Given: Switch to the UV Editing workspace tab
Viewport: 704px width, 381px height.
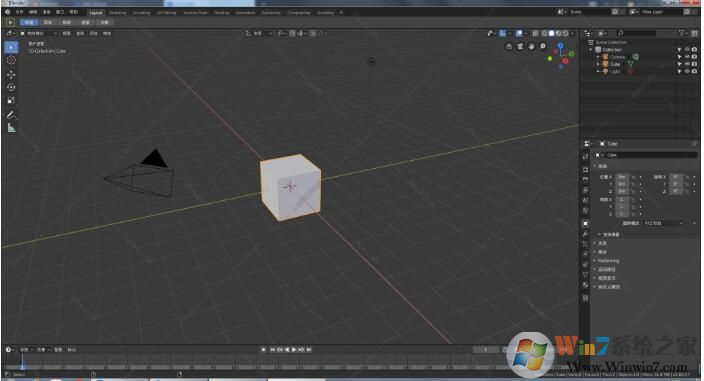Looking at the screenshot, I should pyautogui.click(x=166, y=13).
